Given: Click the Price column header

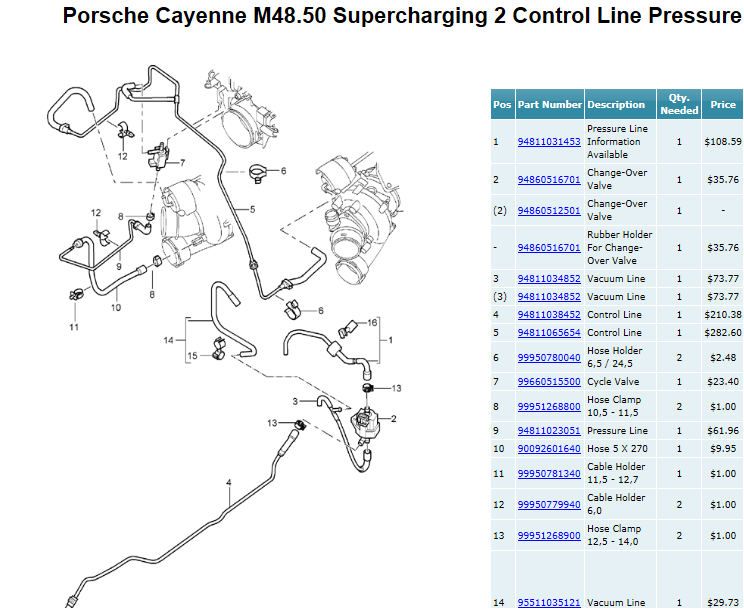Looking at the screenshot, I should pos(723,104).
